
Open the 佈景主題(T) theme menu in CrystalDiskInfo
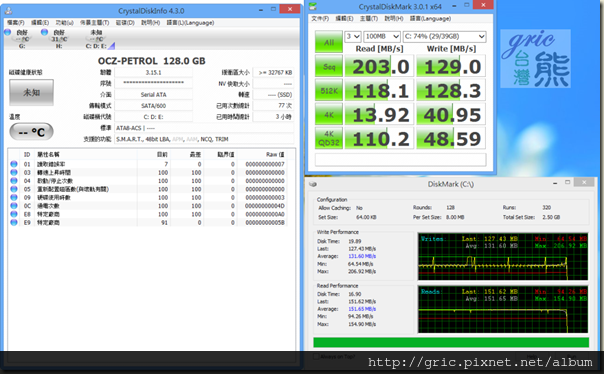[x=94, y=23]
